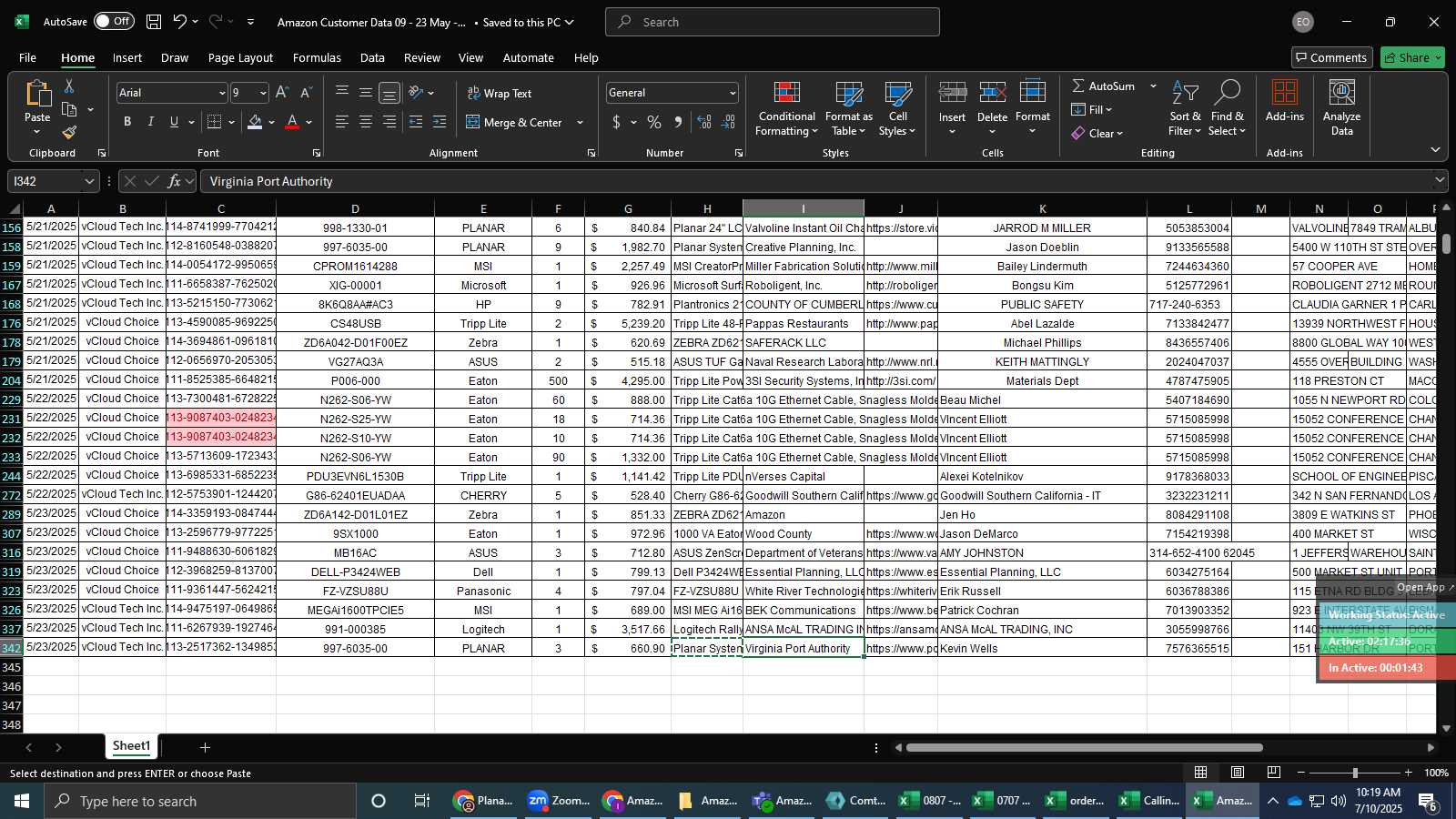Switch to Page Layout view icon

[x=1238, y=773]
